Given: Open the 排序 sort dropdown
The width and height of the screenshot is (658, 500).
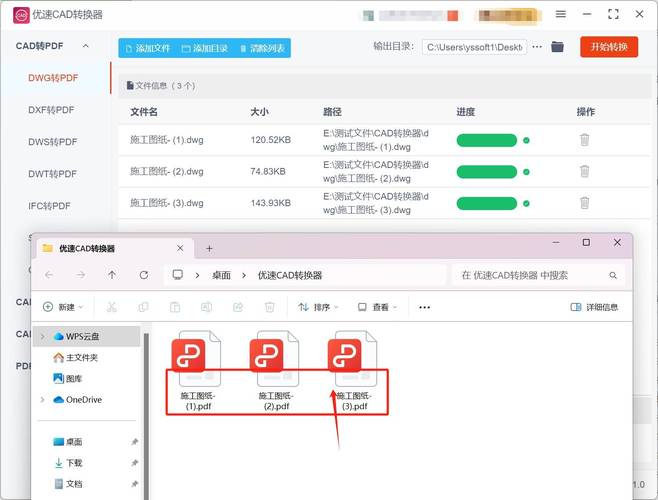Looking at the screenshot, I should click(x=318, y=307).
